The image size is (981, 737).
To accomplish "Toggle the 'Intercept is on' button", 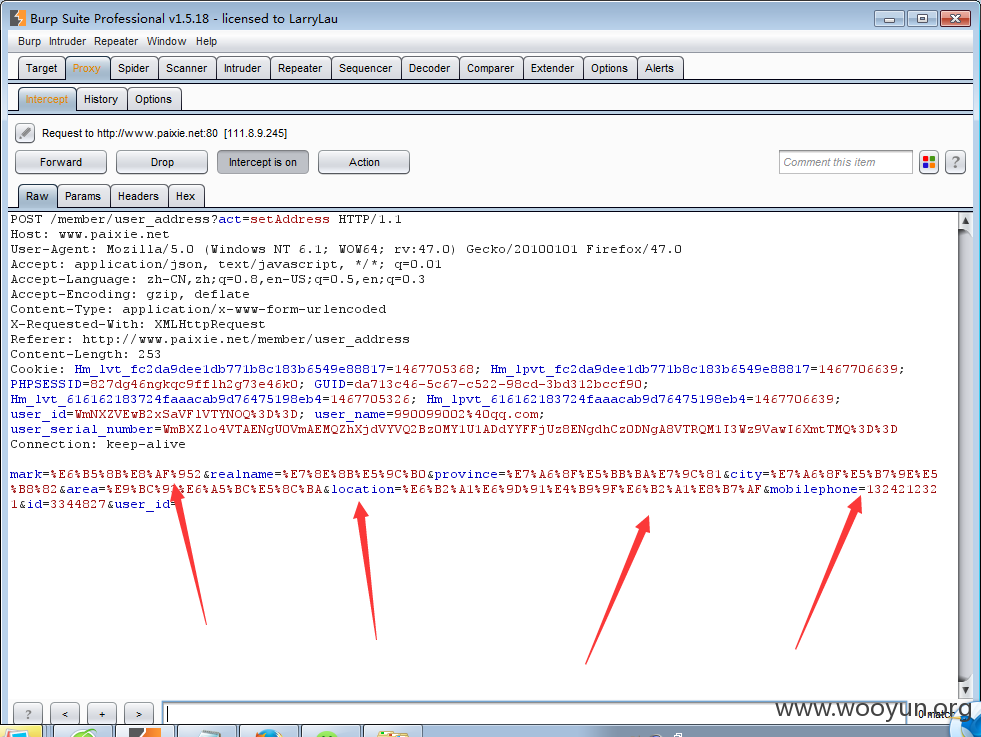I will (x=263, y=162).
